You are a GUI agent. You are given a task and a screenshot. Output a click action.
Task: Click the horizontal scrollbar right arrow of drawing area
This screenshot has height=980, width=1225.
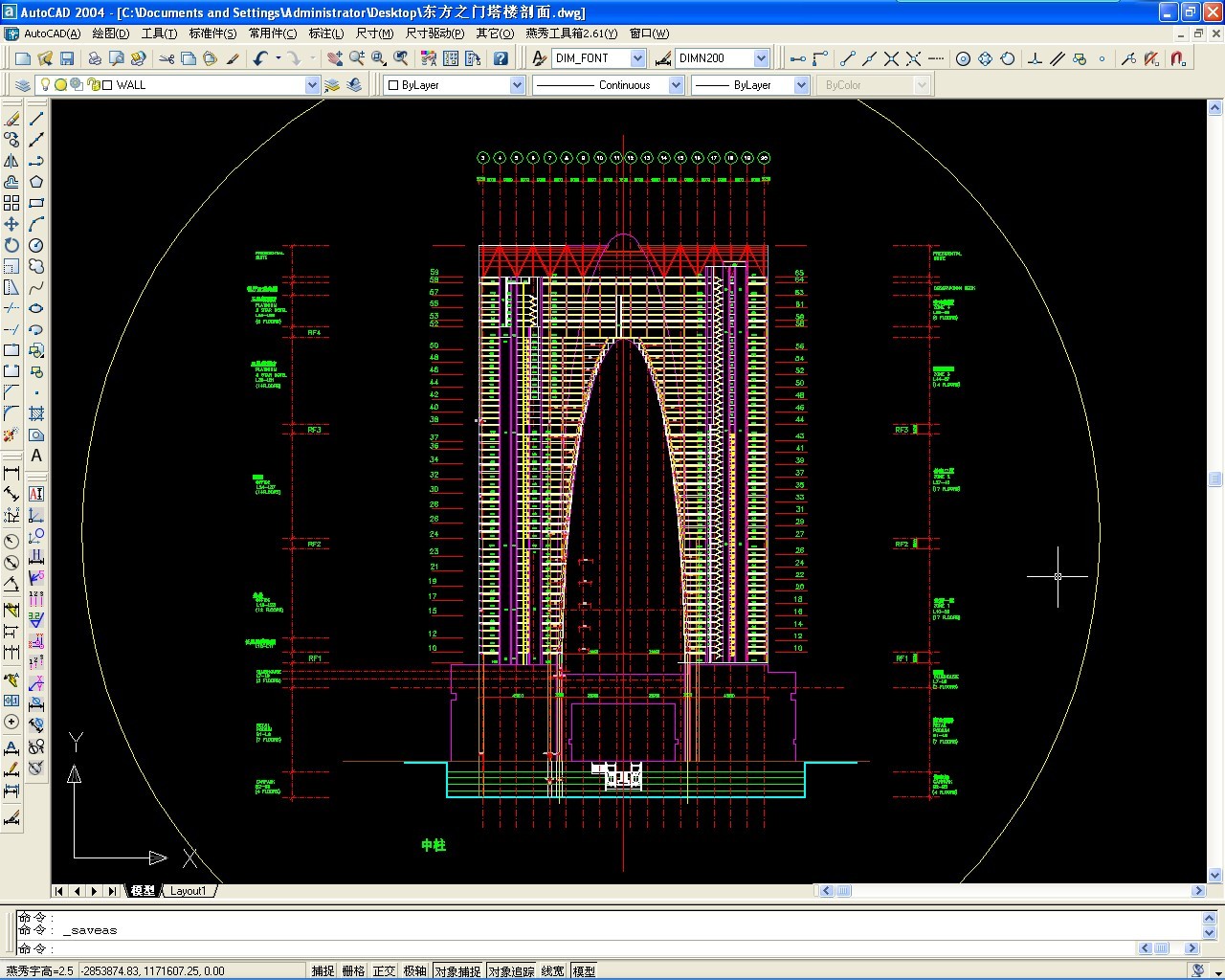[x=1198, y=891]
